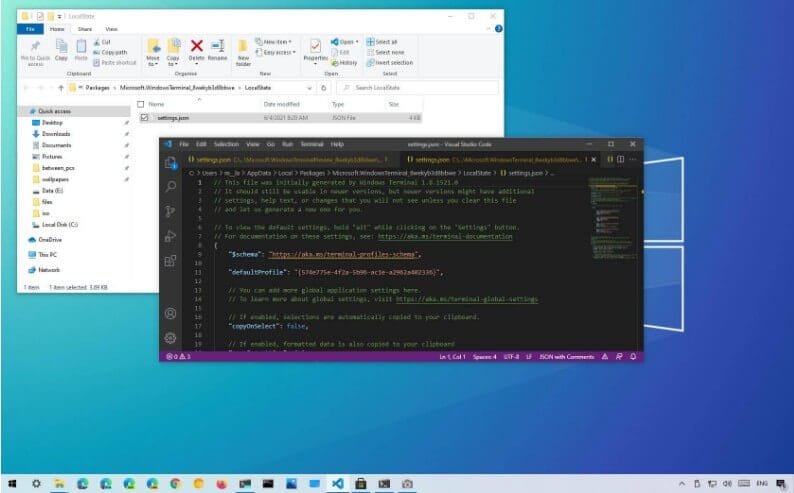Open the Manage gear in VS Code
The width and height of the screenshot is (794, 493).
tap(171, 338)
